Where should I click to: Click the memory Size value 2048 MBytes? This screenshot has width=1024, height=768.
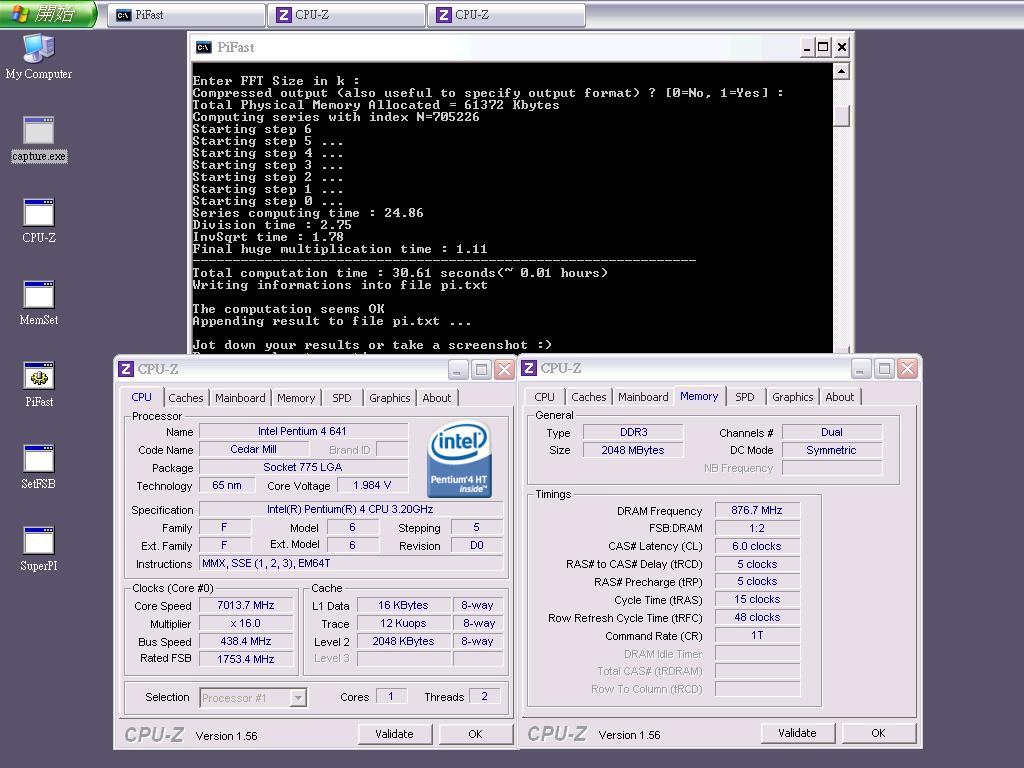point(633,450)
